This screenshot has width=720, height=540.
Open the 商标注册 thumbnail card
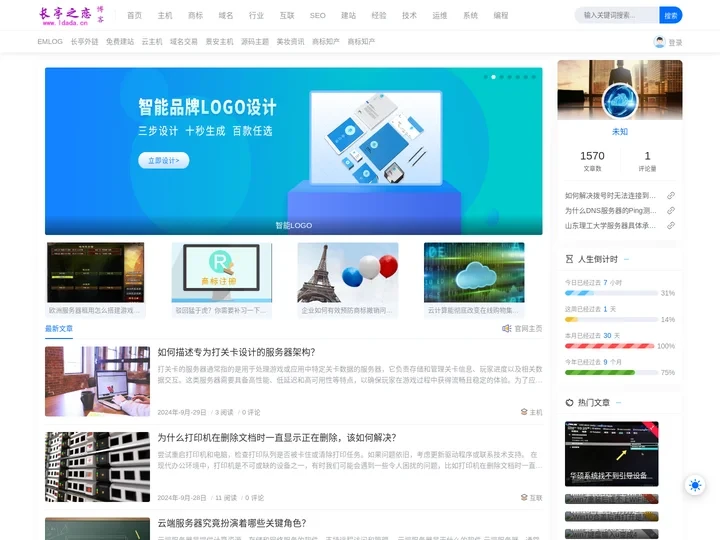pos(222,279)
